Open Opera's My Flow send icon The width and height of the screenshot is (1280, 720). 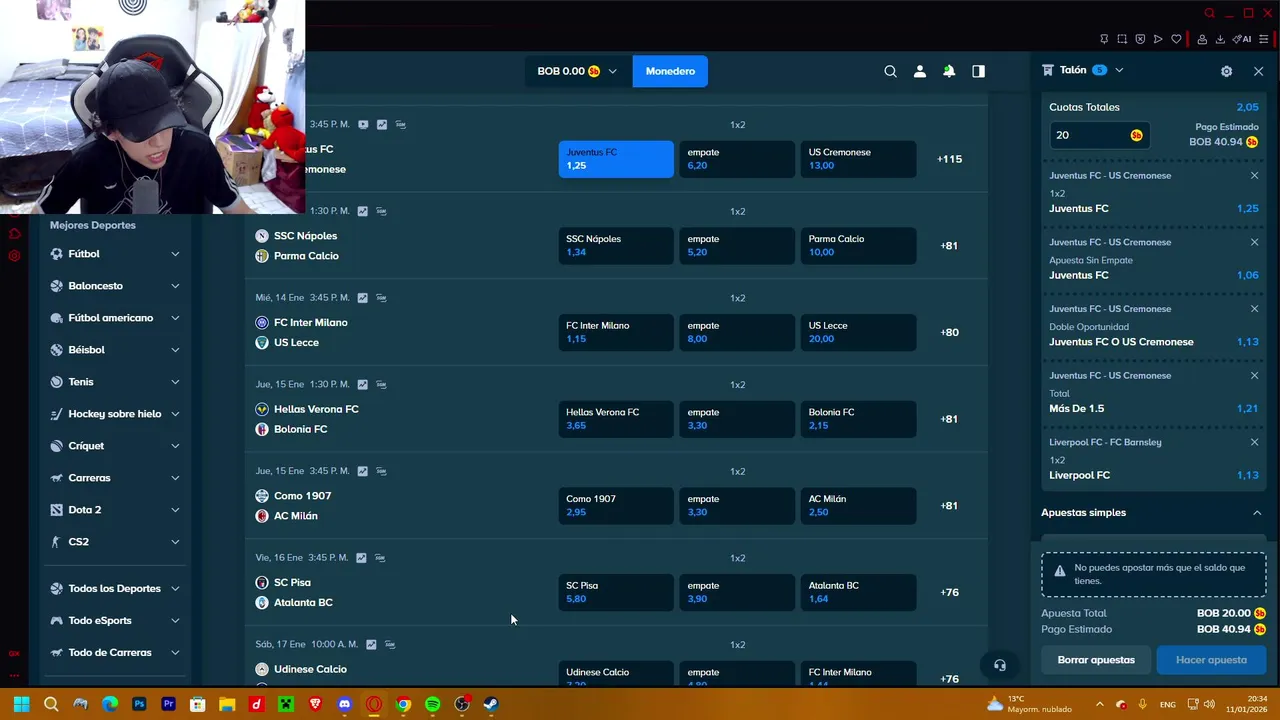coord(1158,39)
